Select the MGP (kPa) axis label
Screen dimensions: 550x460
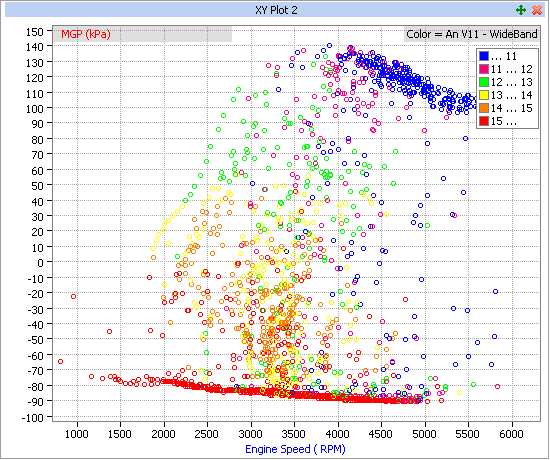(x=86, y=34)
